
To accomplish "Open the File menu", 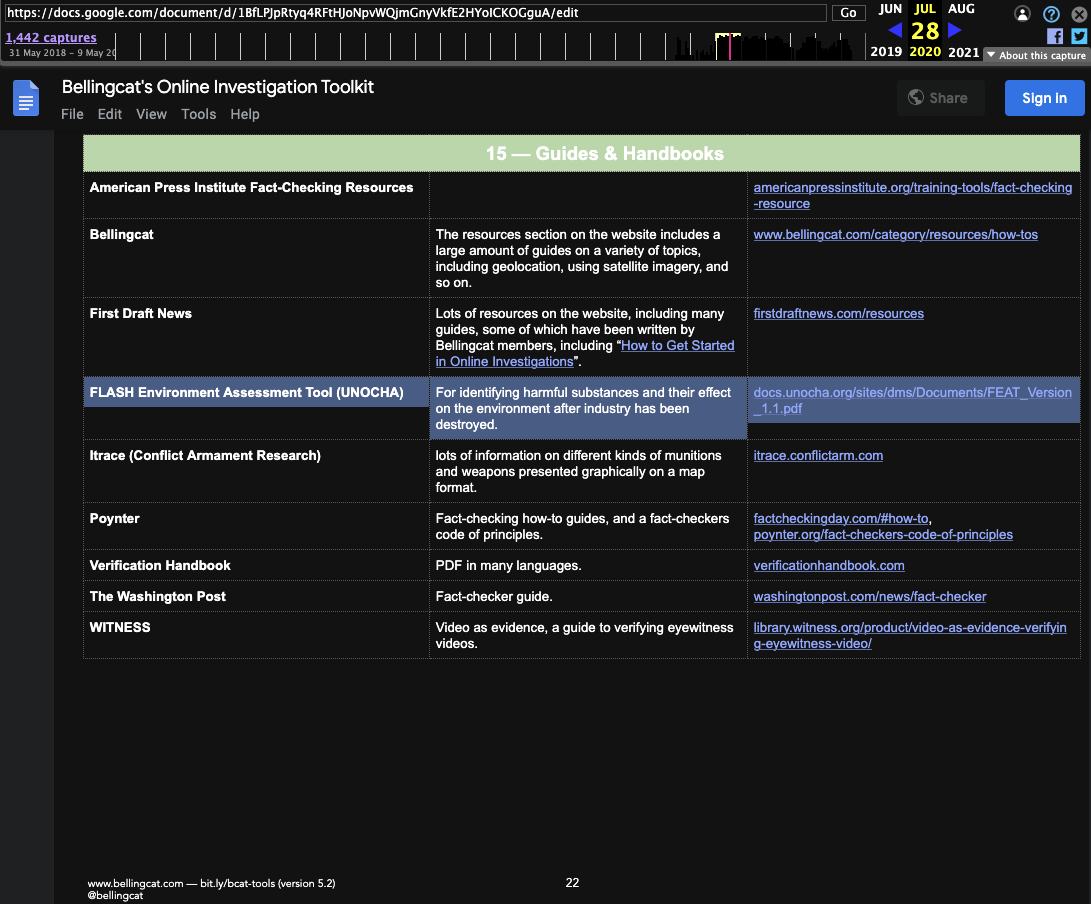I will pyautogui.click(x=72, y=114).
